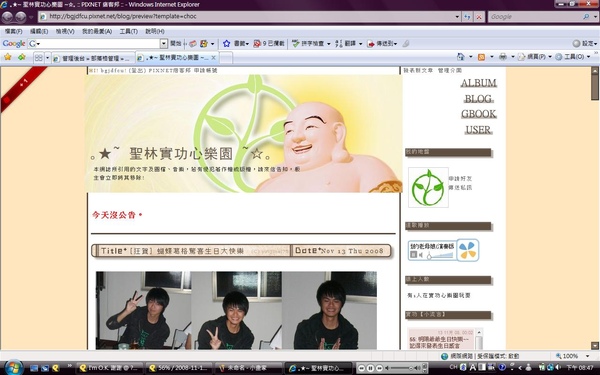Screen dimensions: 600x375
Task: Click the RSS feeds icon
Action: pos(481,57)
